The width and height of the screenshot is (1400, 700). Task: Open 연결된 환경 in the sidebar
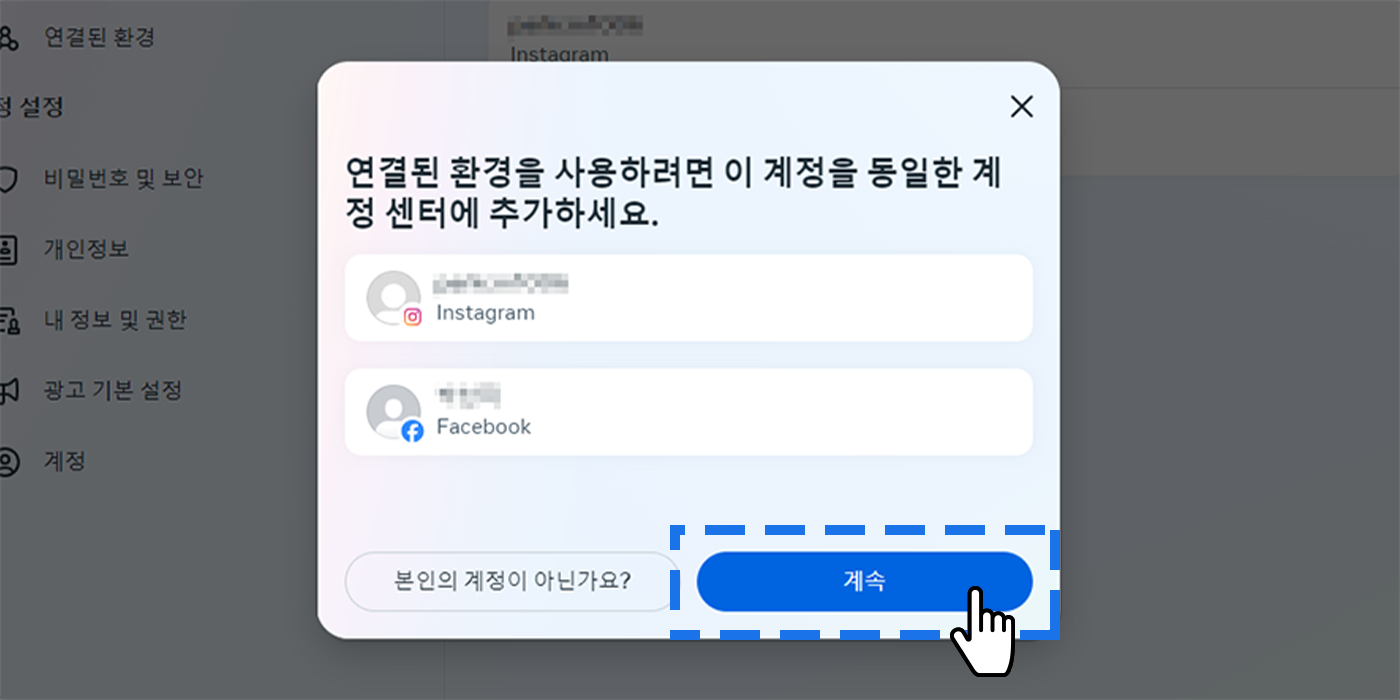(x=99, y=38)
